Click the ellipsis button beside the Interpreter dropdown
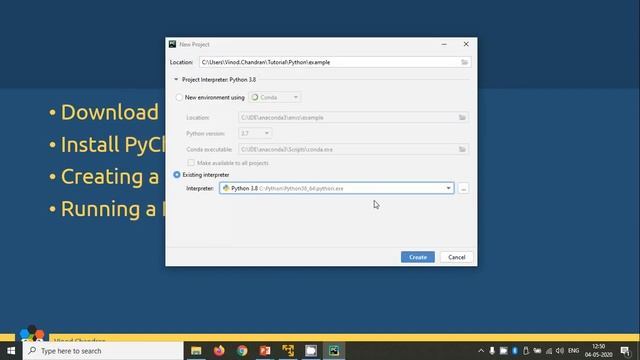Viewport: 640px width, 360px height. [x=463, y=188]
